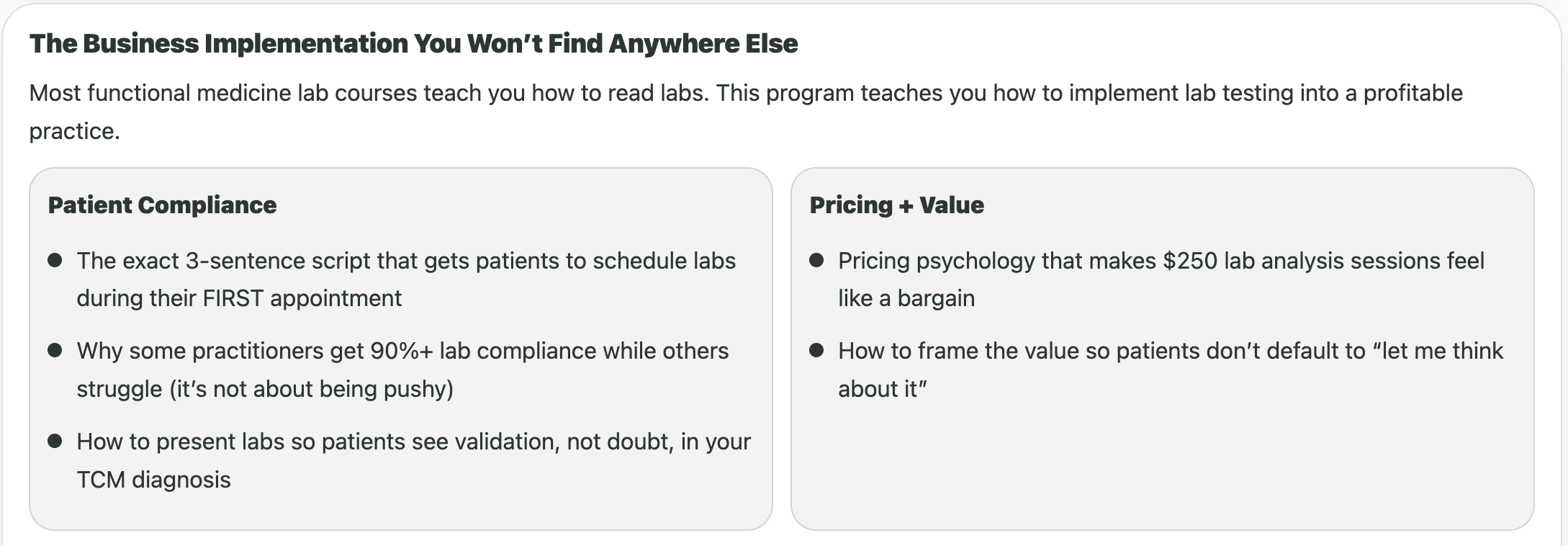The width and height of the screenshot is (1568, 546).
Task: Click the bullet dot before Pricing psychology item
Action: click(816, 260)
